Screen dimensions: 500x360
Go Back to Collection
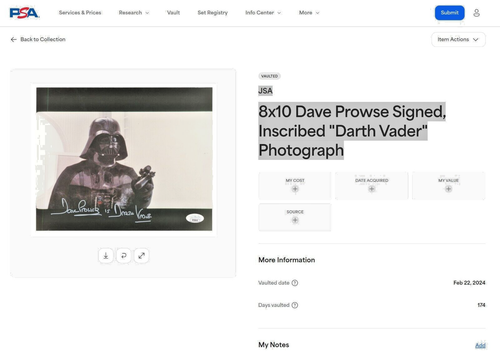(38, 39)
